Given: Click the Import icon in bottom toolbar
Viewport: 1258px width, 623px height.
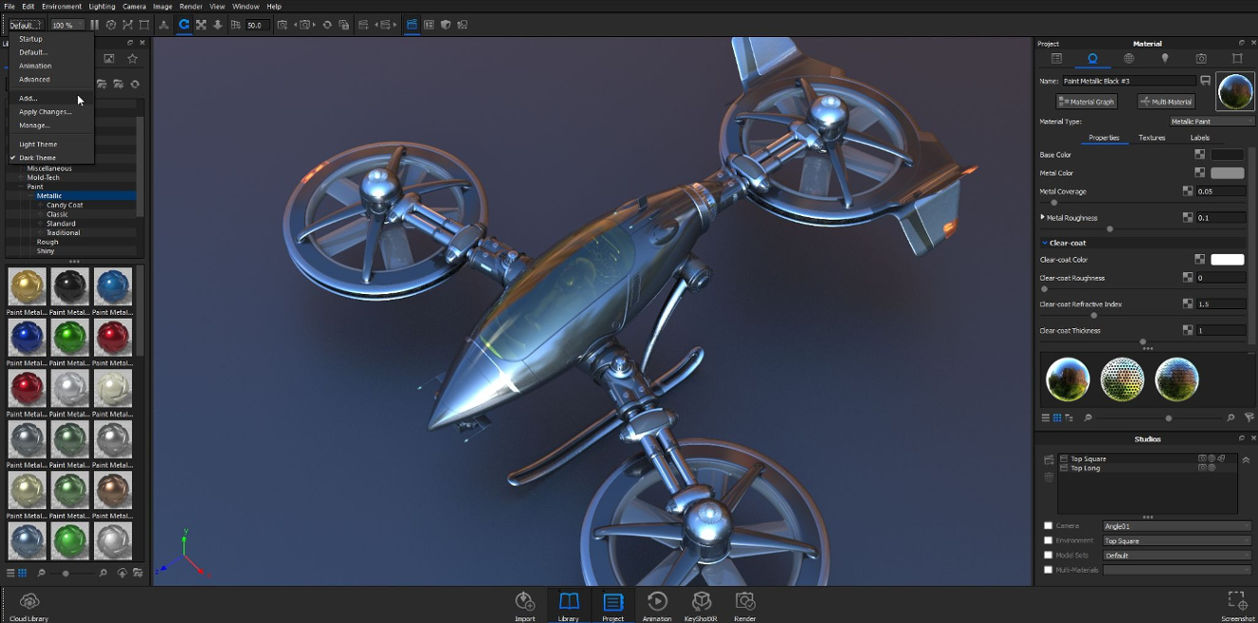Looking at the screenshot, I should 525,603.
